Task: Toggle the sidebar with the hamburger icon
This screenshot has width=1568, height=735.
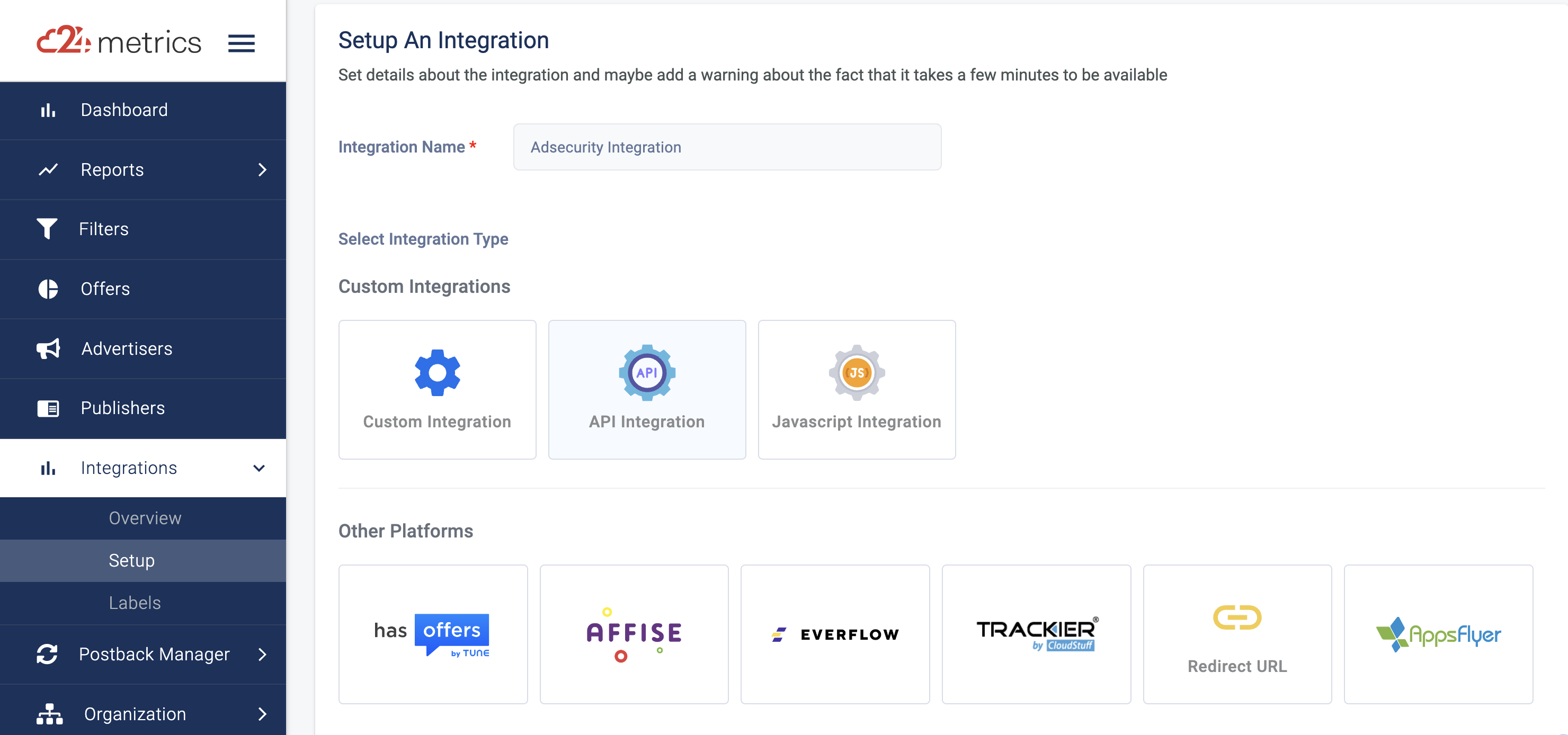Action: (x=242, y=42)
